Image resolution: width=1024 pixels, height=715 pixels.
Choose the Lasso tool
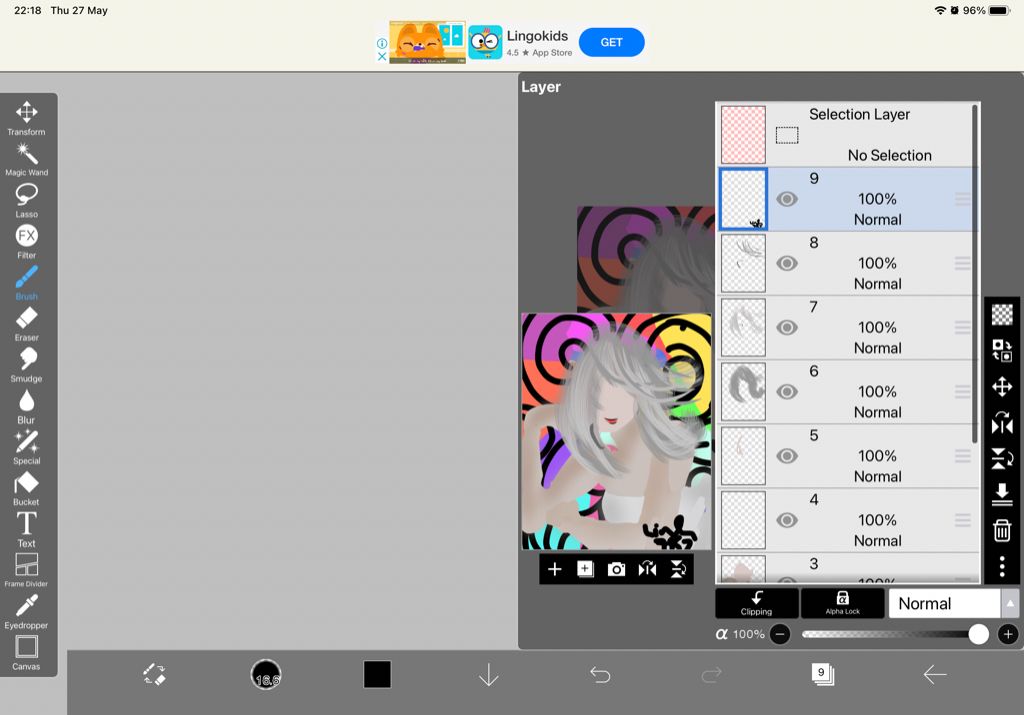(26, 200)
